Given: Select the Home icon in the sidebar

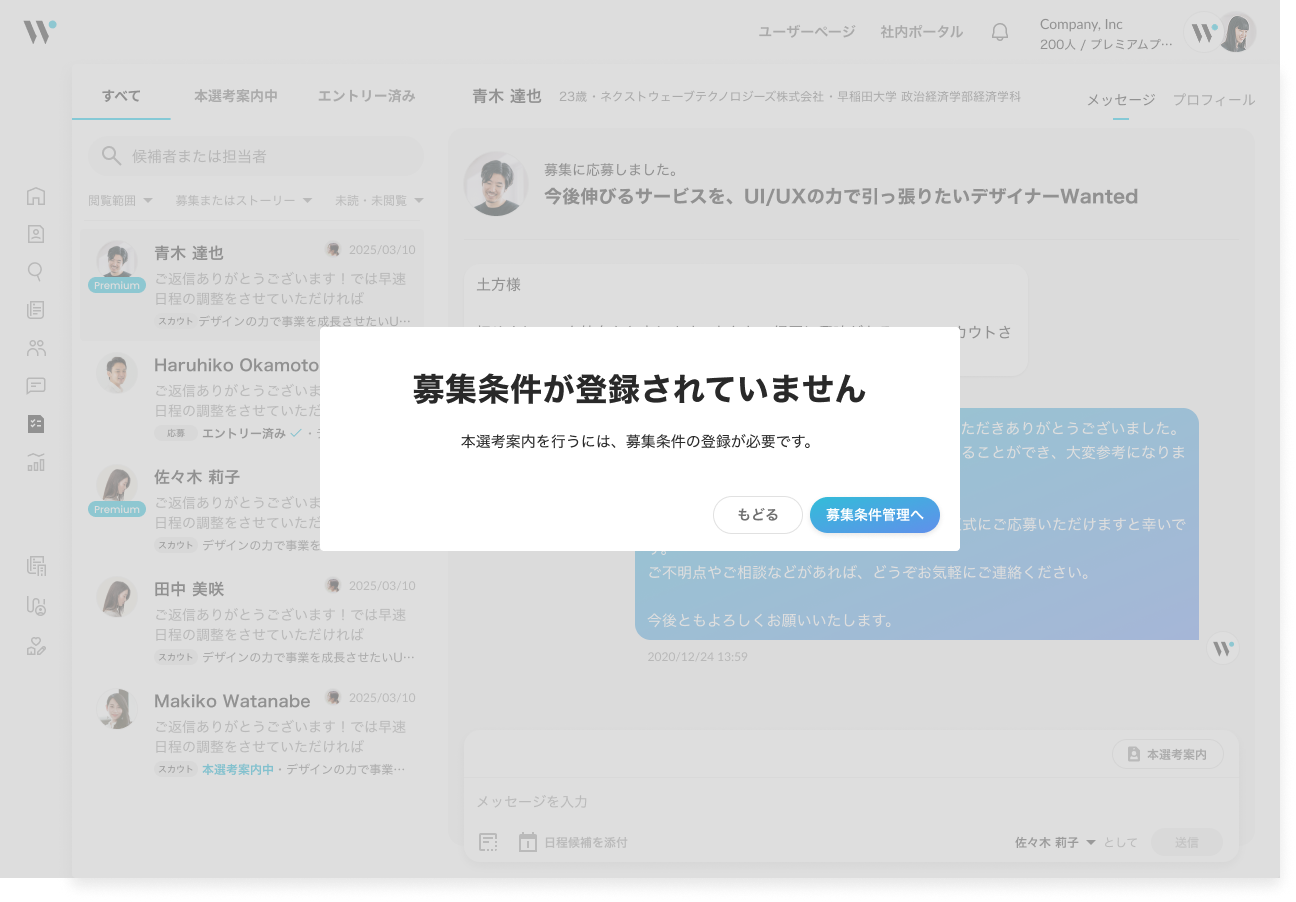Looking at the screenshot, I should point(36,197).
